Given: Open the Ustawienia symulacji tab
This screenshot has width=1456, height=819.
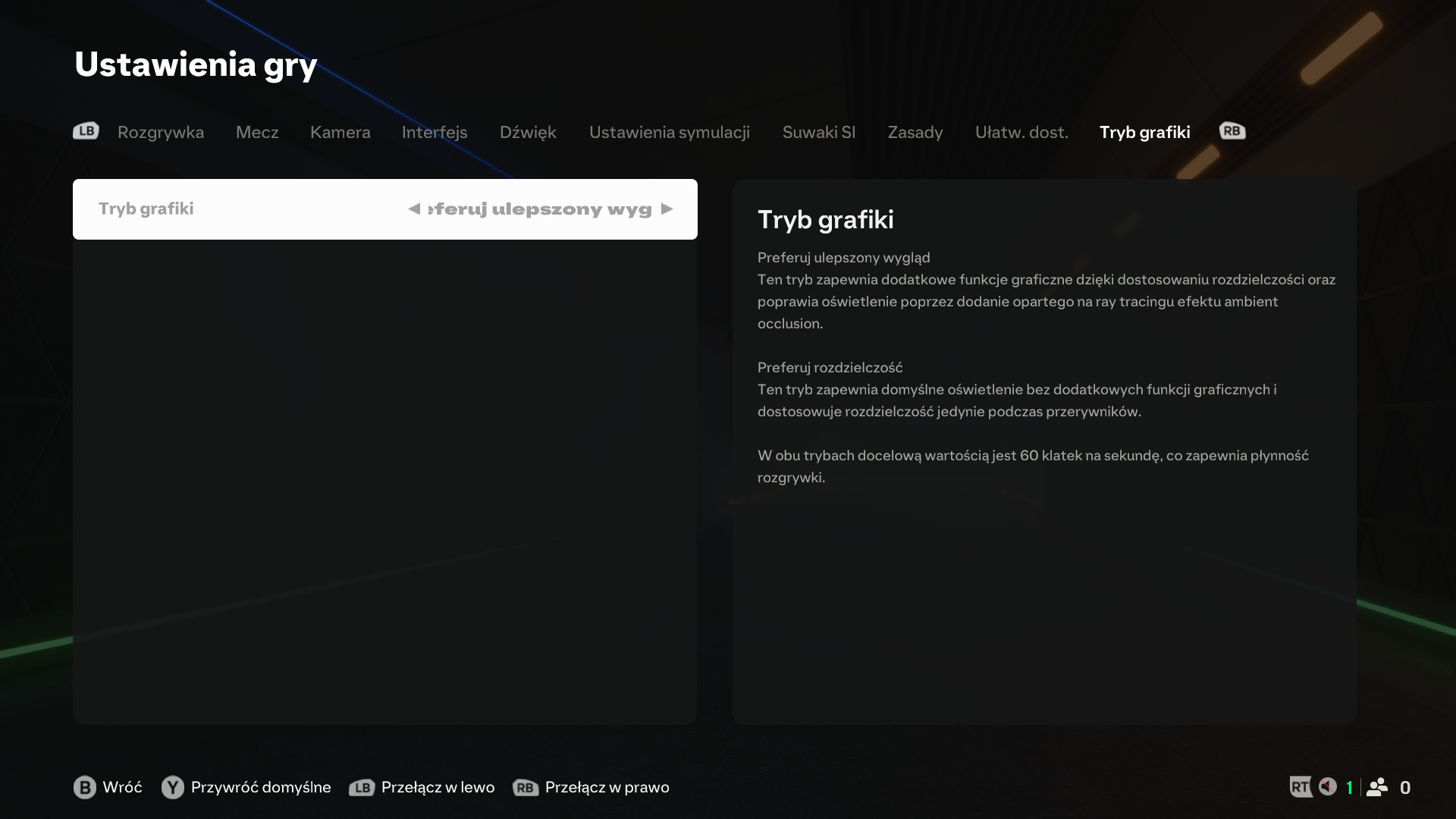Looking at the screenshot, I should click(x=669, y=132).
